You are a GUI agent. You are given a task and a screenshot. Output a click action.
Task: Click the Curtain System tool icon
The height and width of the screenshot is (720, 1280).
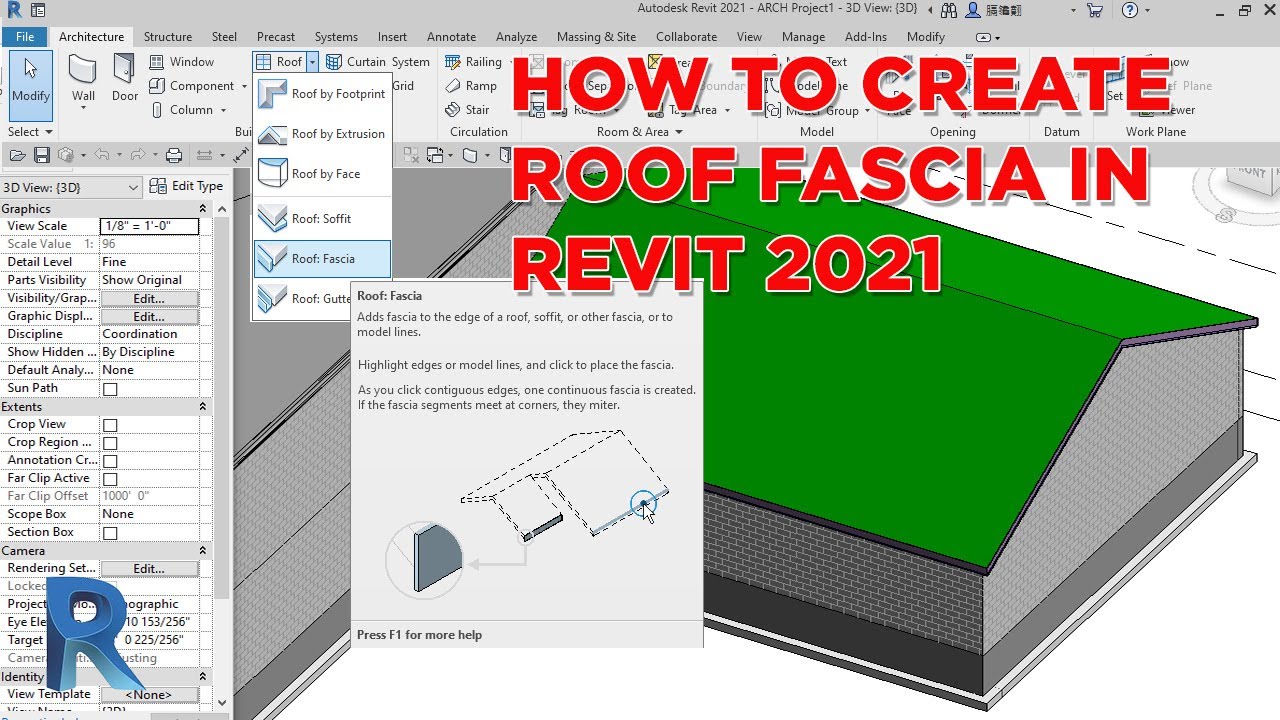pyautogui.click(x=334, y=62)
